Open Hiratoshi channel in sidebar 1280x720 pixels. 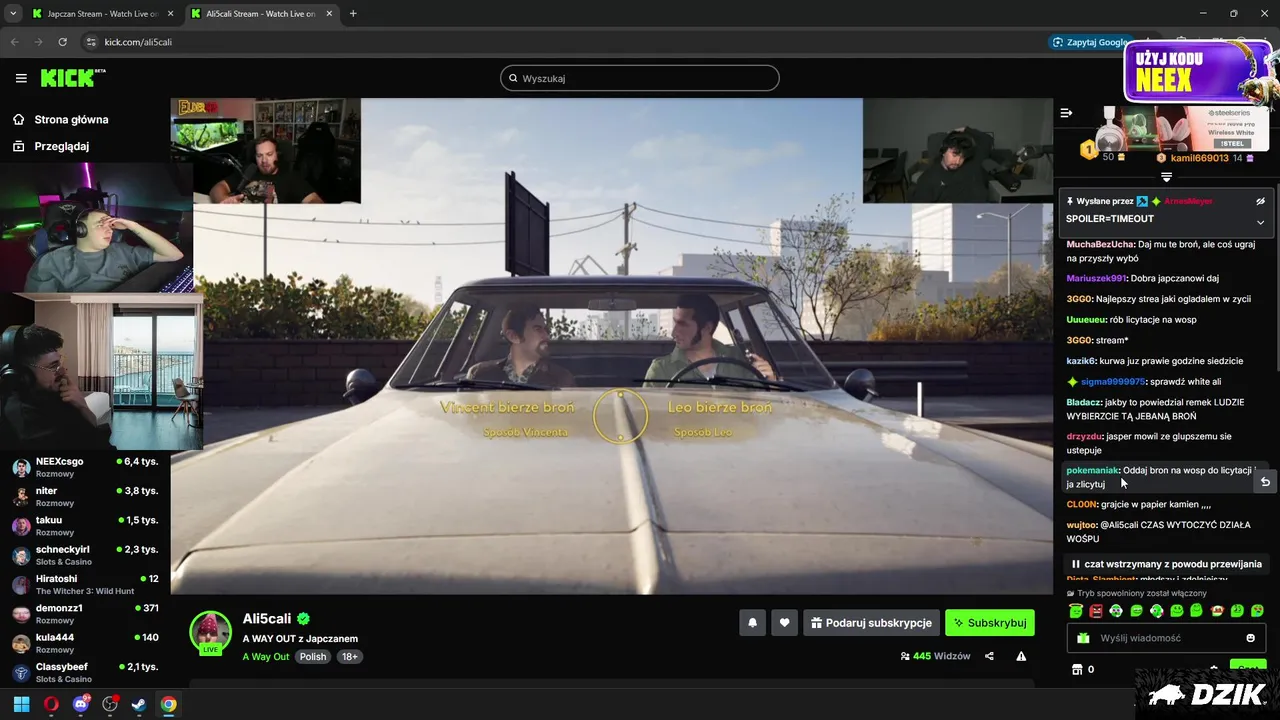[x=85, y=584]
